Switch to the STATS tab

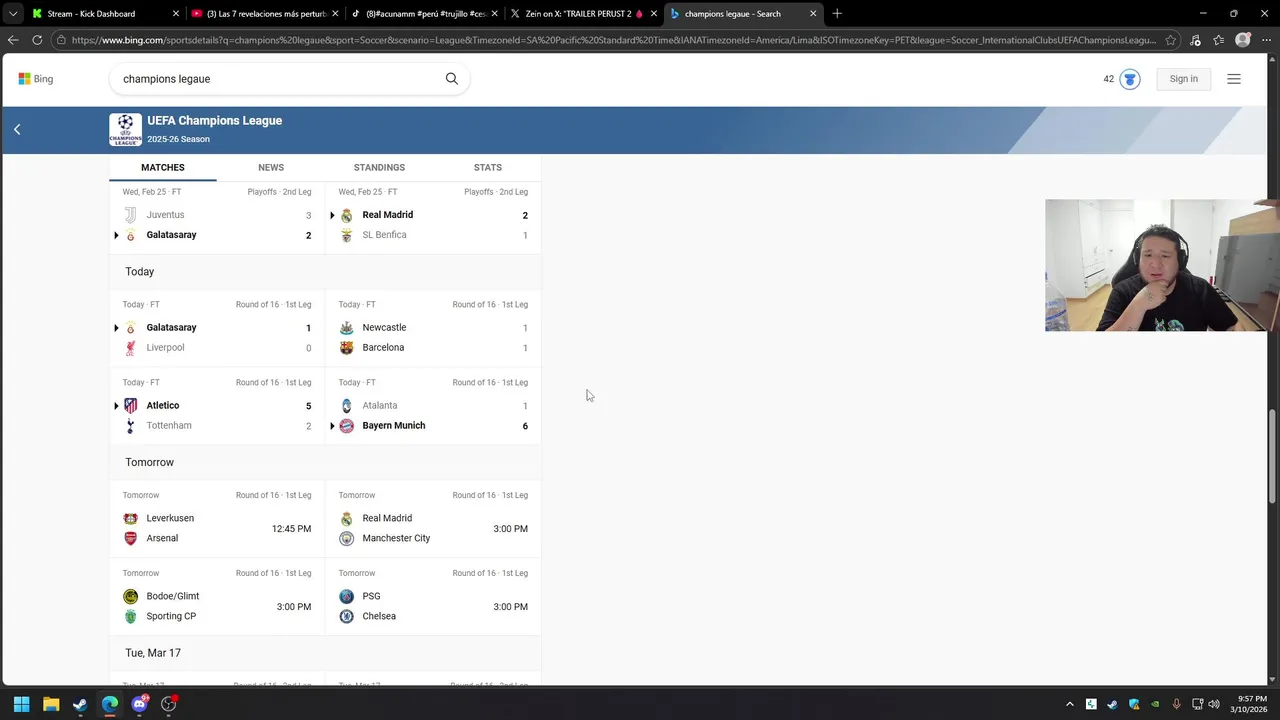pos(488,167)
